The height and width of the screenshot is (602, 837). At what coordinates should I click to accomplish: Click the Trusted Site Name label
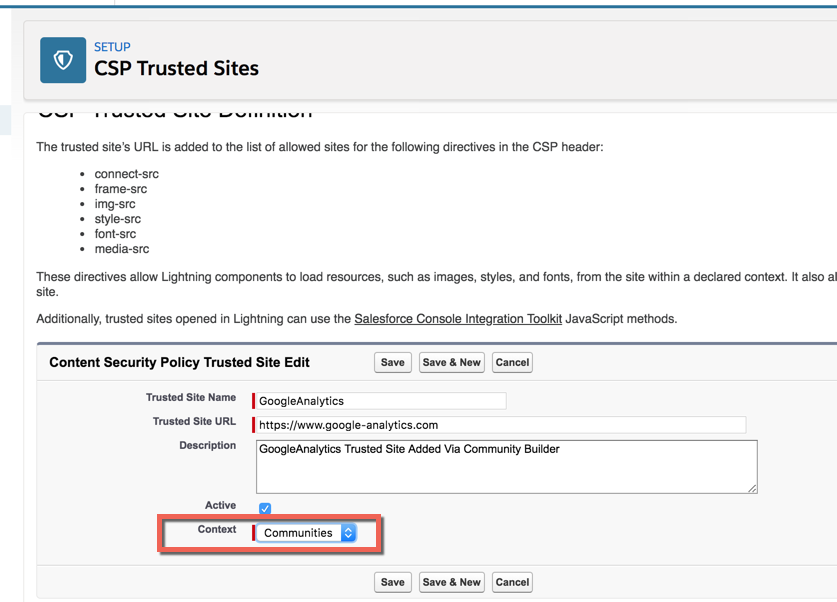[x=191, y=397]
